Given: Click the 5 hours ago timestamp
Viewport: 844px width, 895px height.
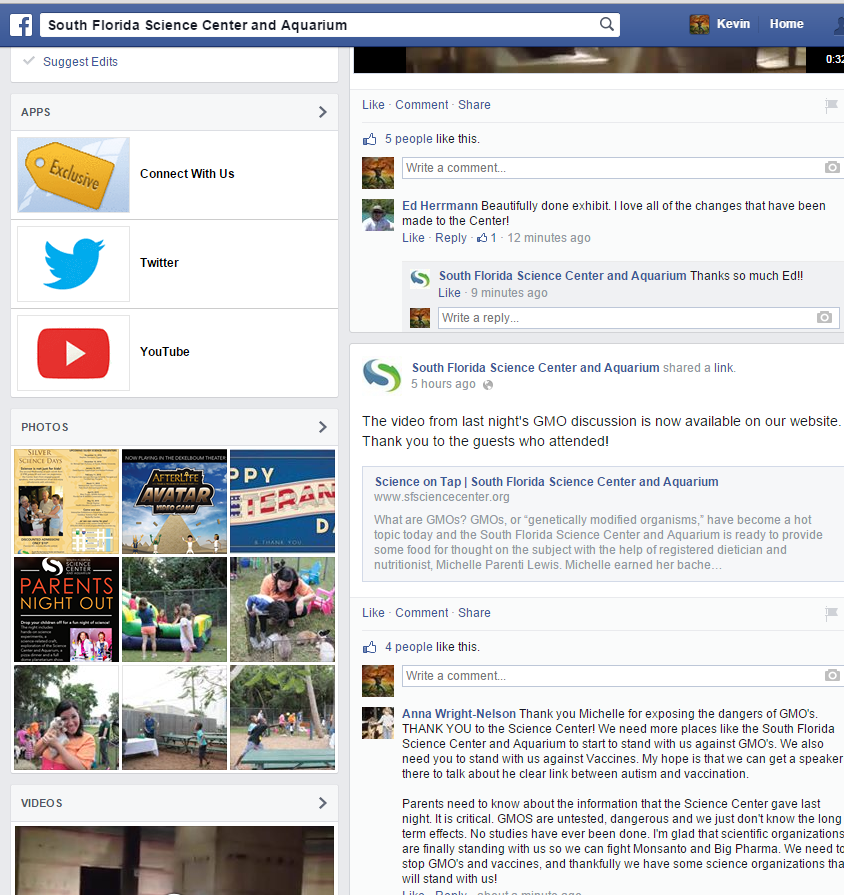Looking at the screenshot, I should point(443,384).
